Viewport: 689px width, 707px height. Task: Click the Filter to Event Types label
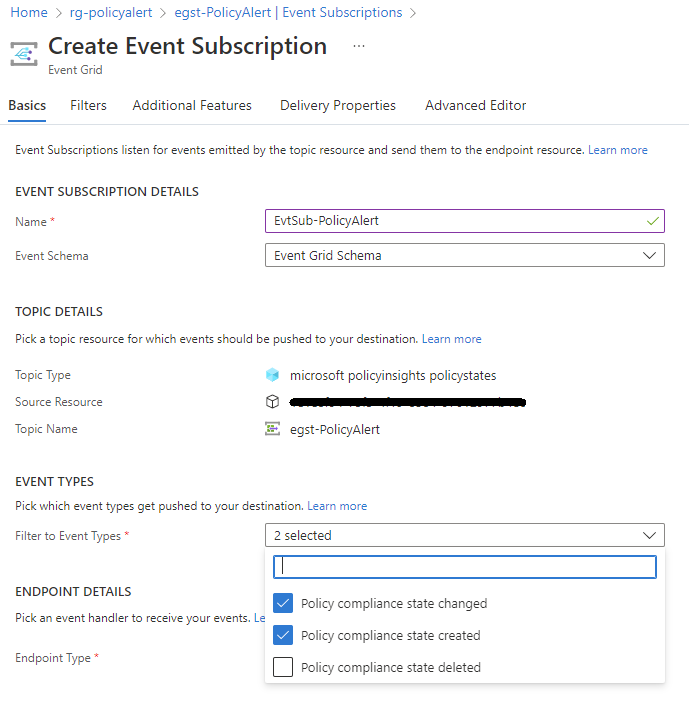68,536
